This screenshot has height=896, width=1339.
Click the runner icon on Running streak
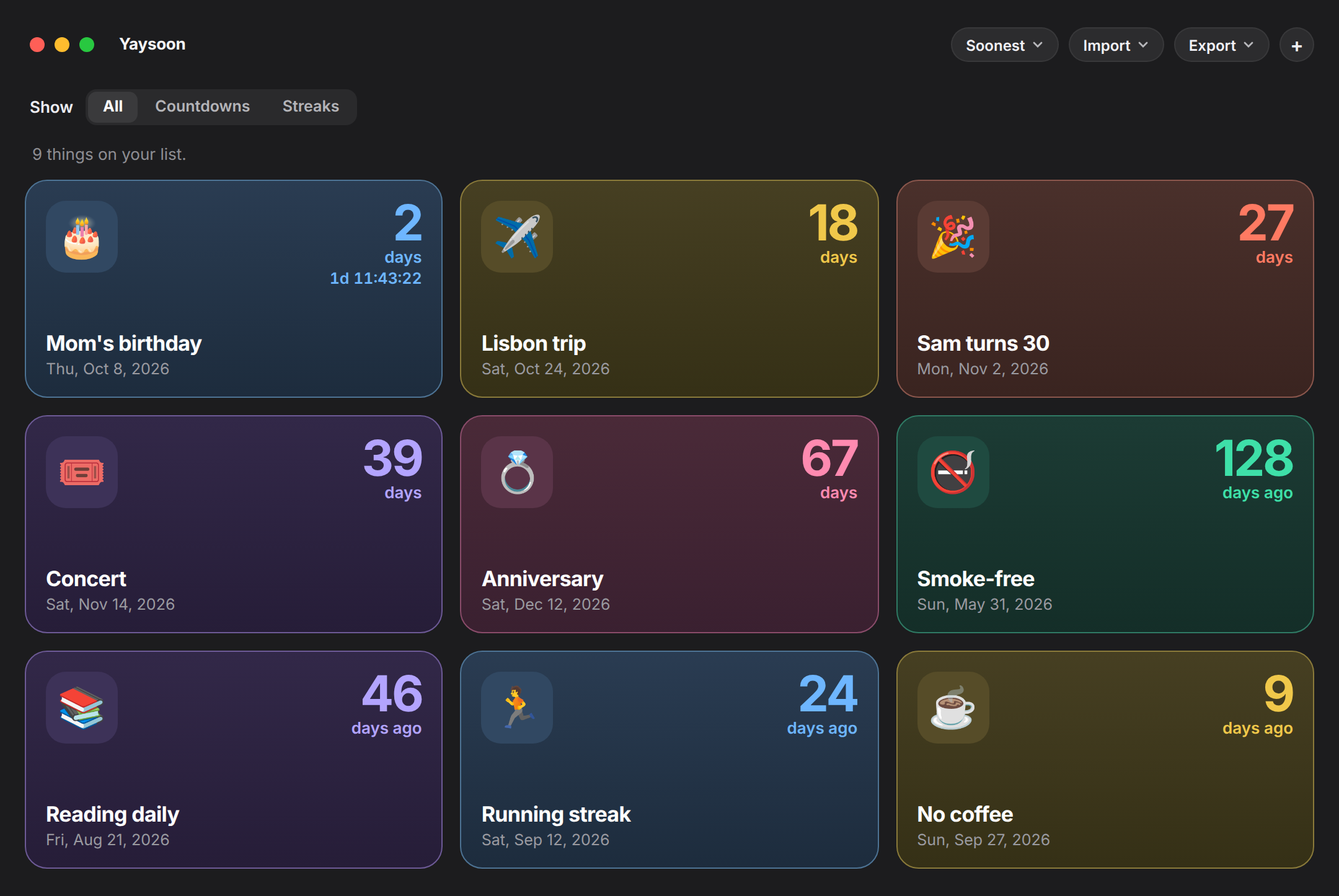pos(517,708)
